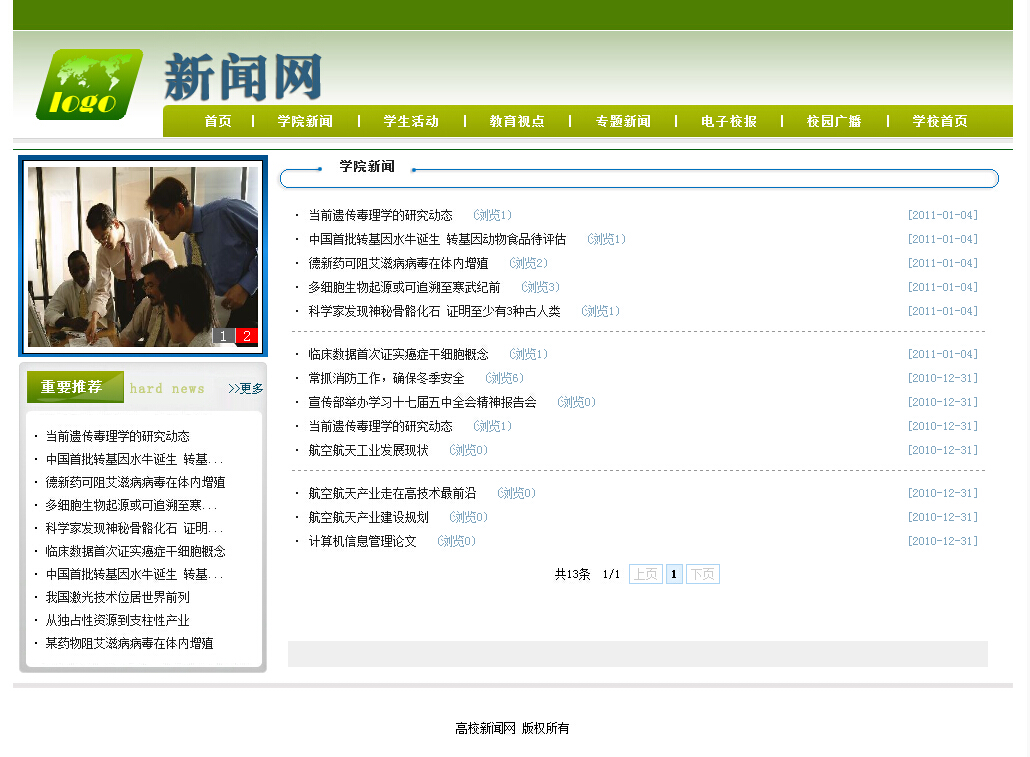The image size is (1030, 757).
Task: Click 电子校报 navigation link
Action: click(x=728, y=122)
